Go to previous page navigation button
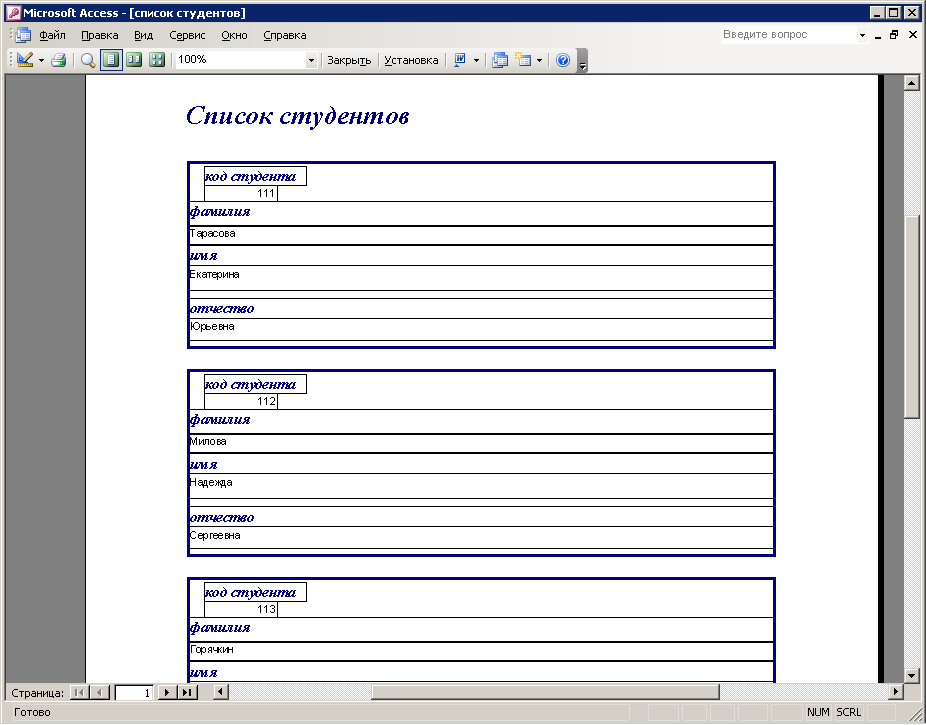The width and height of the screenshot is (926, 725). coord(100,693)
